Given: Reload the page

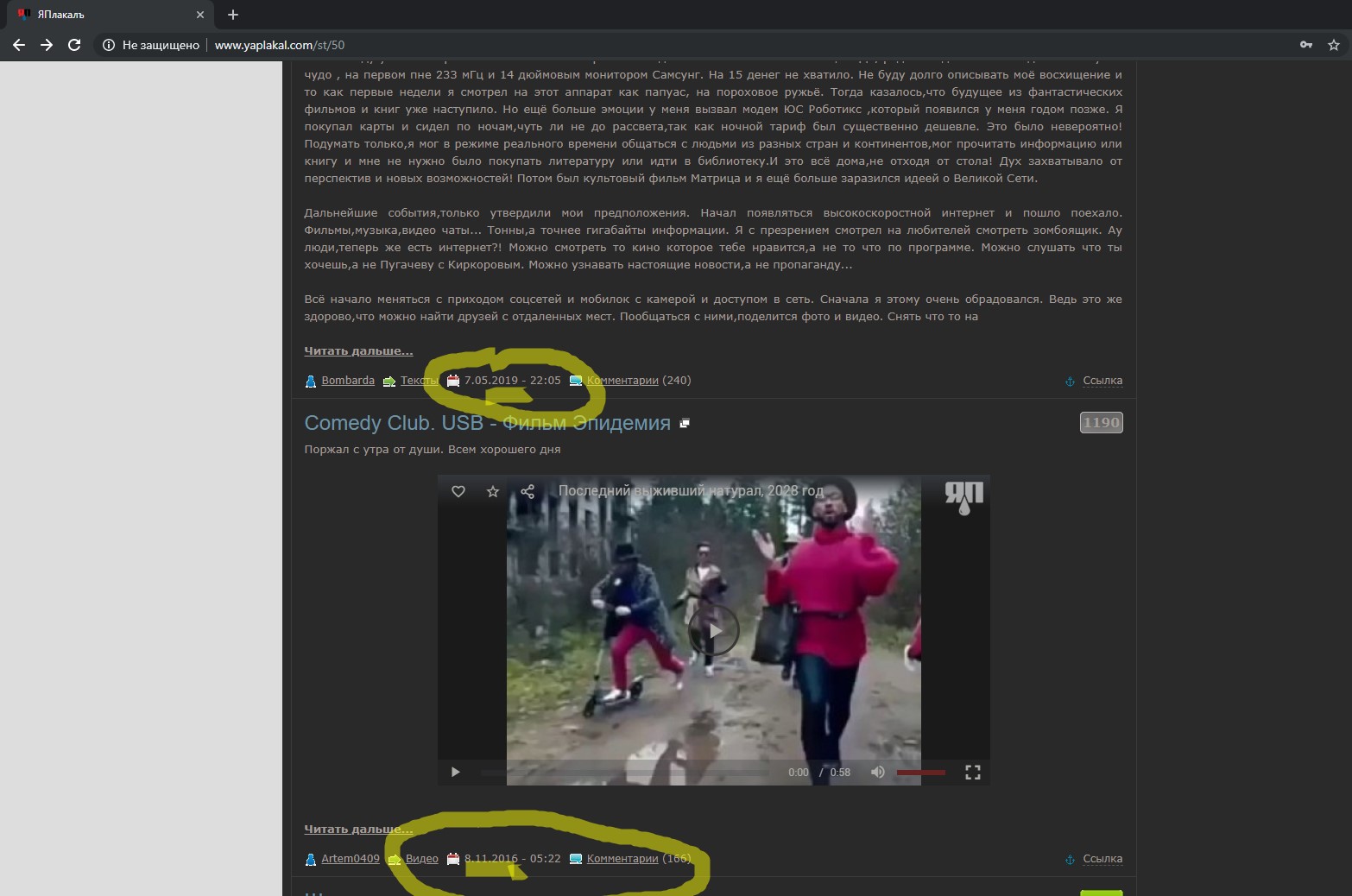Looking at the screenshot, I should 74,45.
